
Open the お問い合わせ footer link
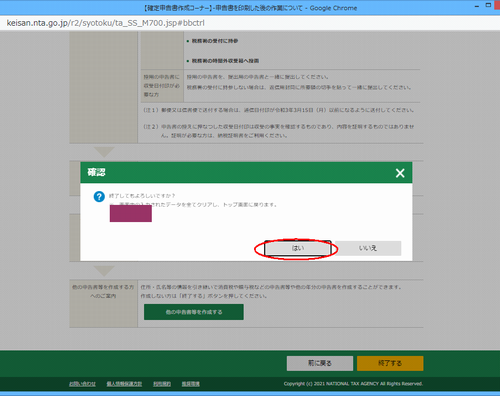click(x=82, y=384)
